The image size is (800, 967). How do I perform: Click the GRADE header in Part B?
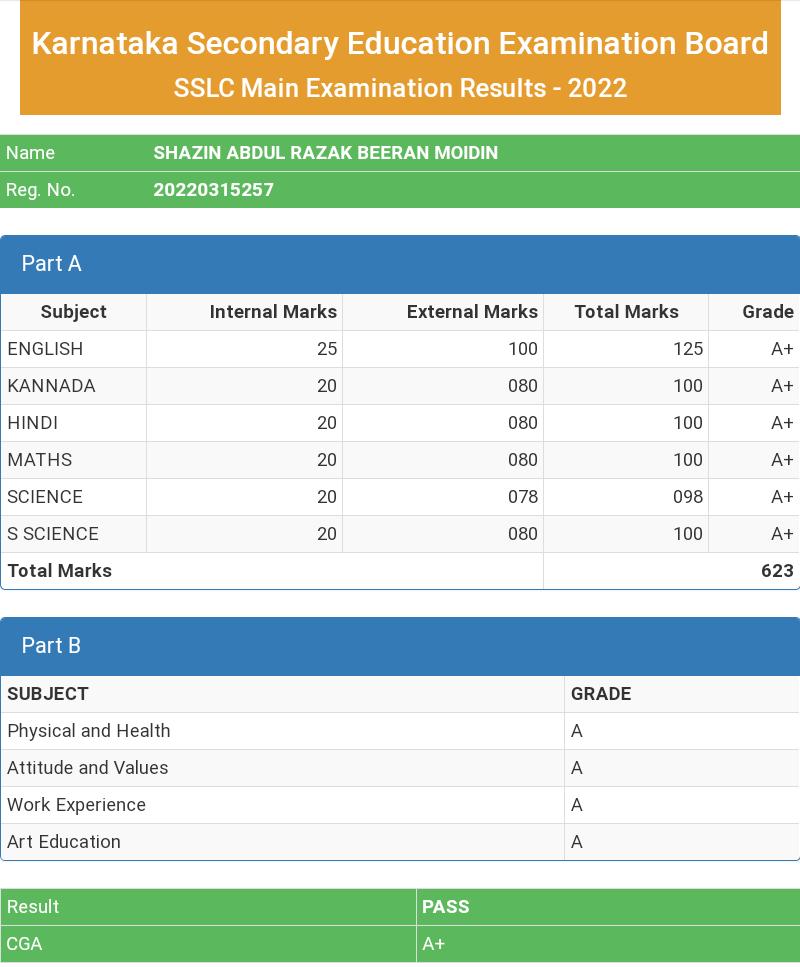tap(601, 694)
